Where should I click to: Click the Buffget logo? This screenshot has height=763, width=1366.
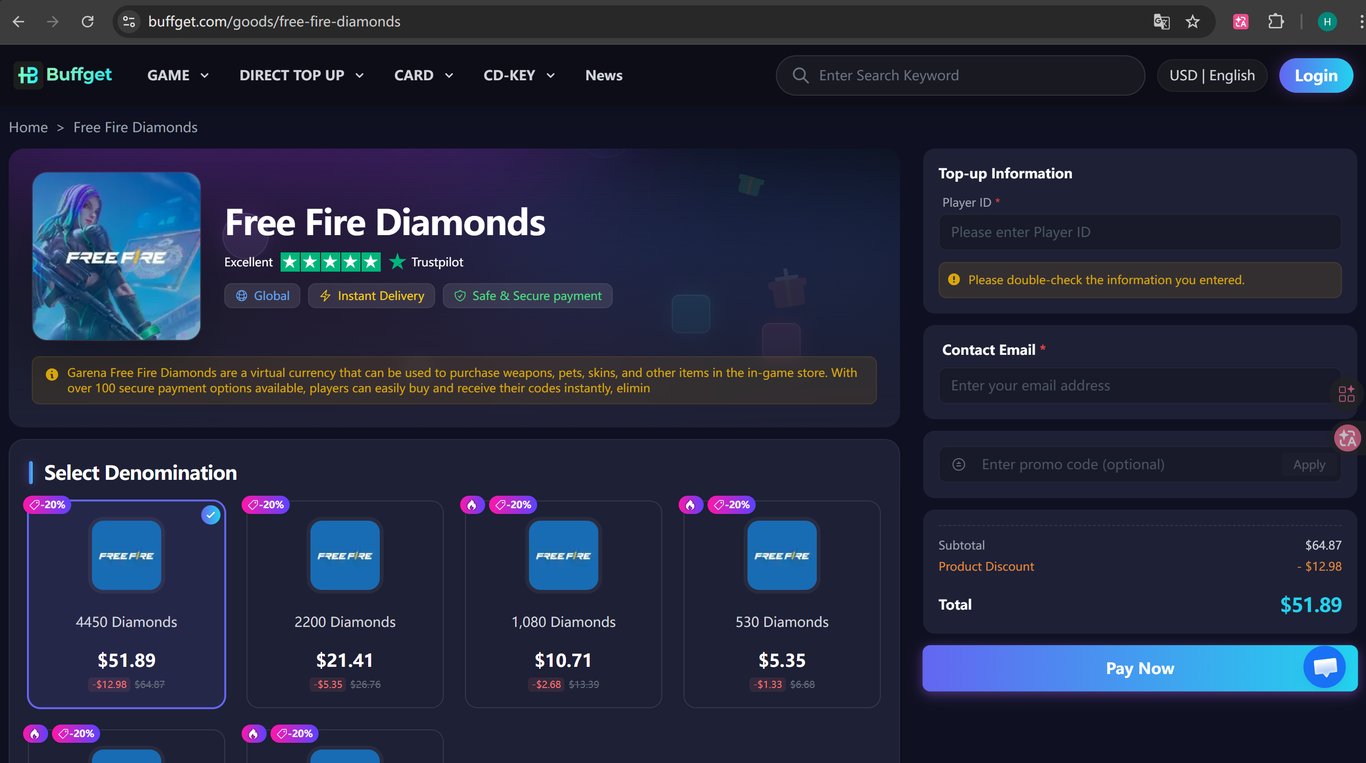coord(64,75)
